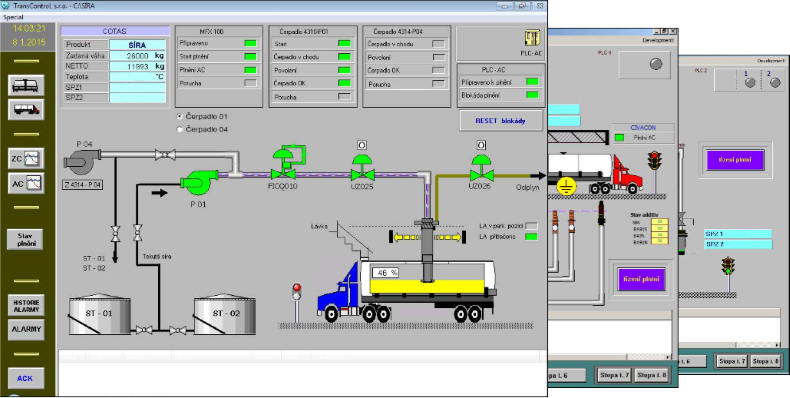The height and width of the screenshot is (398, 790).
Task: Click the RESET blokády button
Action: point(501,121)
